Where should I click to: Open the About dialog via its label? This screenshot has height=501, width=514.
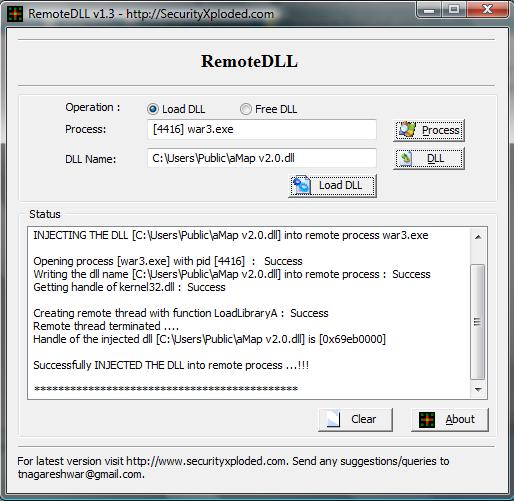(x=460, y=419)
